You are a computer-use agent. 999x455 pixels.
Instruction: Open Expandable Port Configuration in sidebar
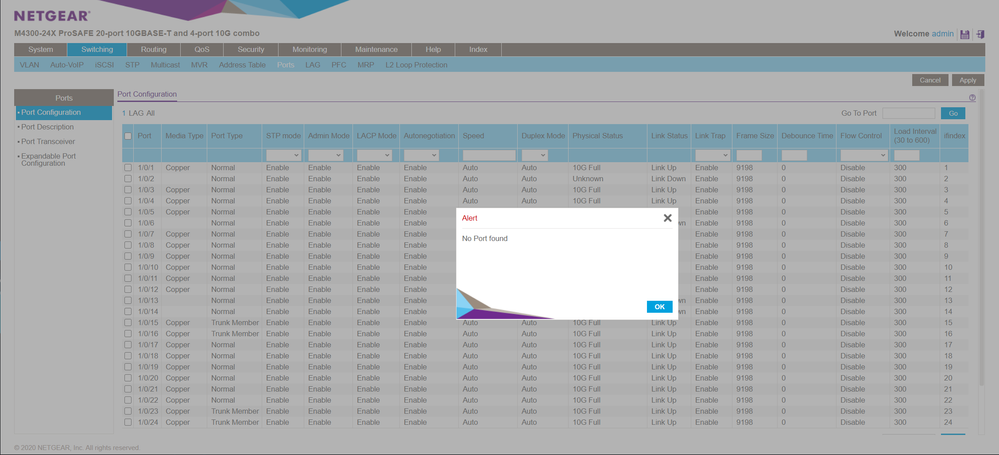coord(48,159)
